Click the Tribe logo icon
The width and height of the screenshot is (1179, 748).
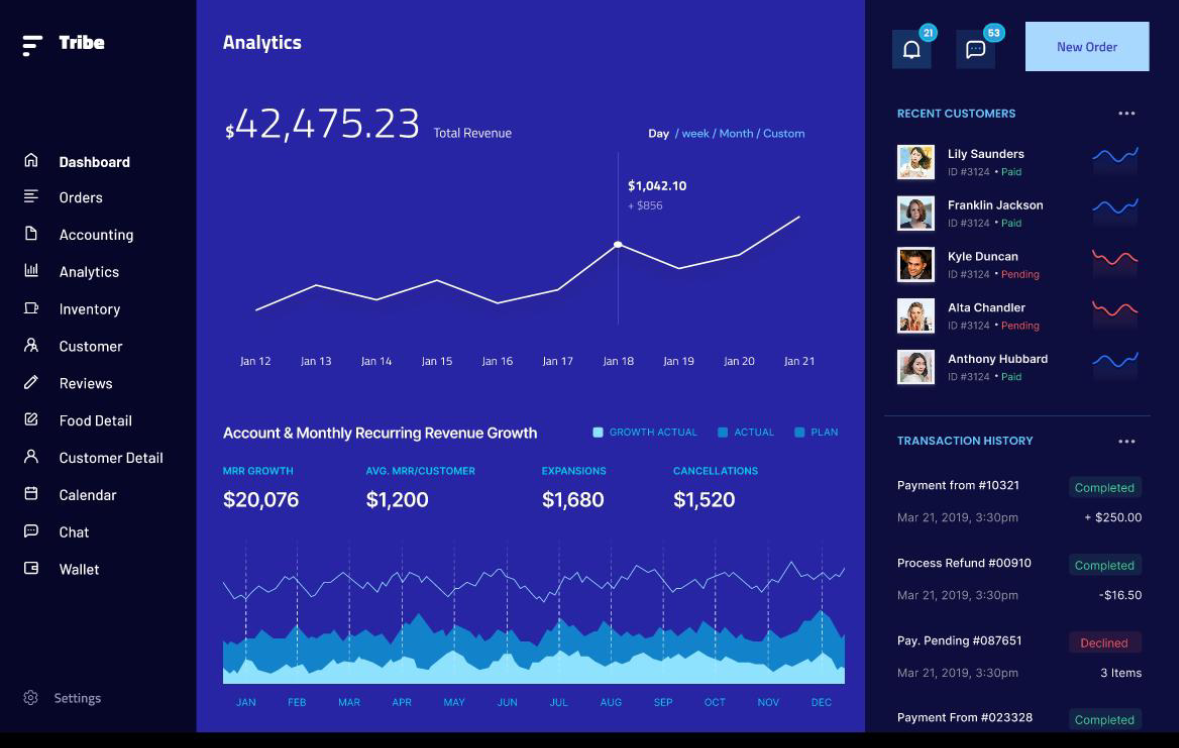click(33, 45)
